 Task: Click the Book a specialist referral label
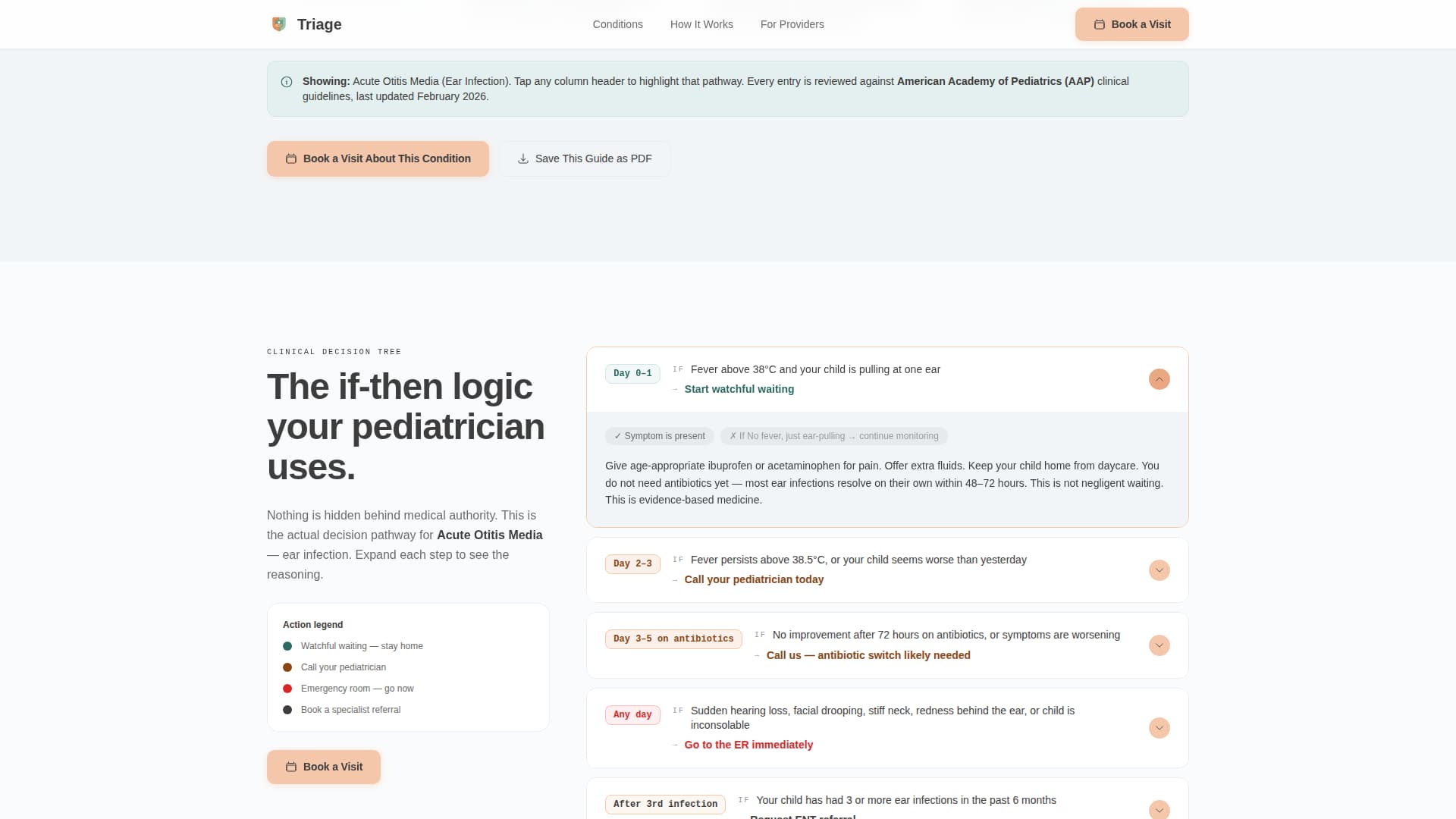[x=350, y=710]
